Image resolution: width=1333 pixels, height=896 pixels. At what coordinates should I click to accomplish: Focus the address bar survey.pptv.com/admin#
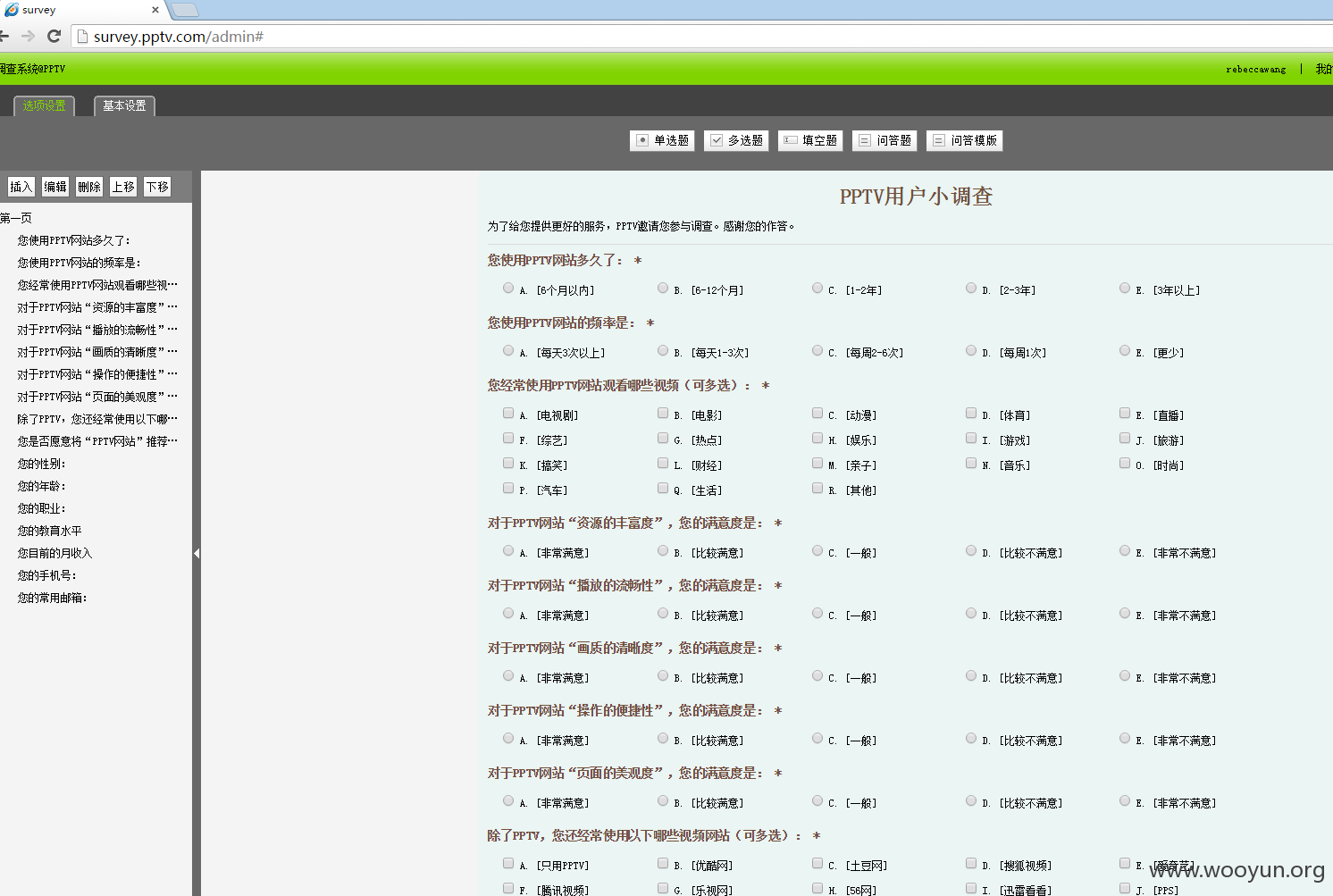[x=701, y=37]
